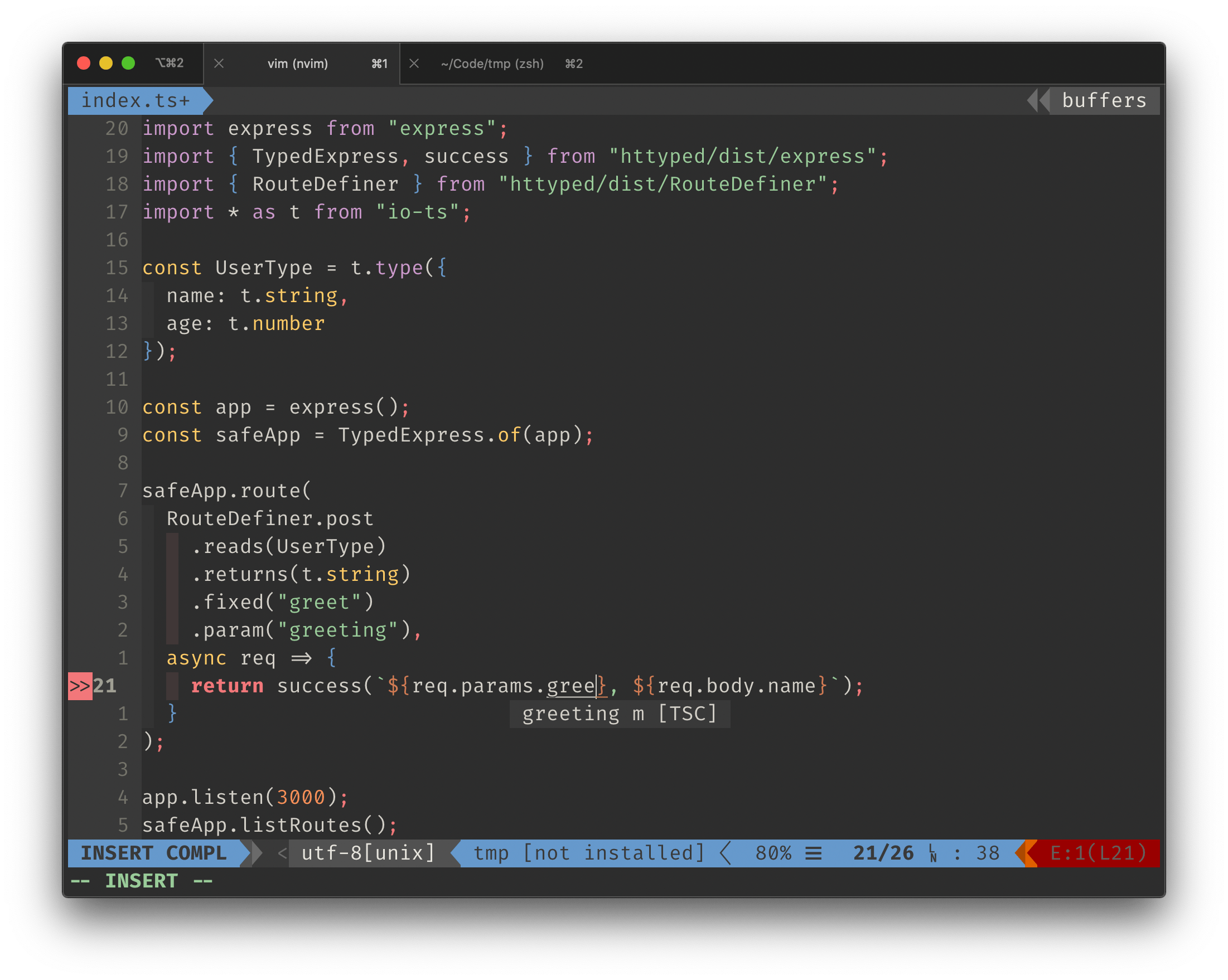Click TypedExpress.of(app) expression
The height and width of the screenshot is (980, 1228).
click(460, 435)
